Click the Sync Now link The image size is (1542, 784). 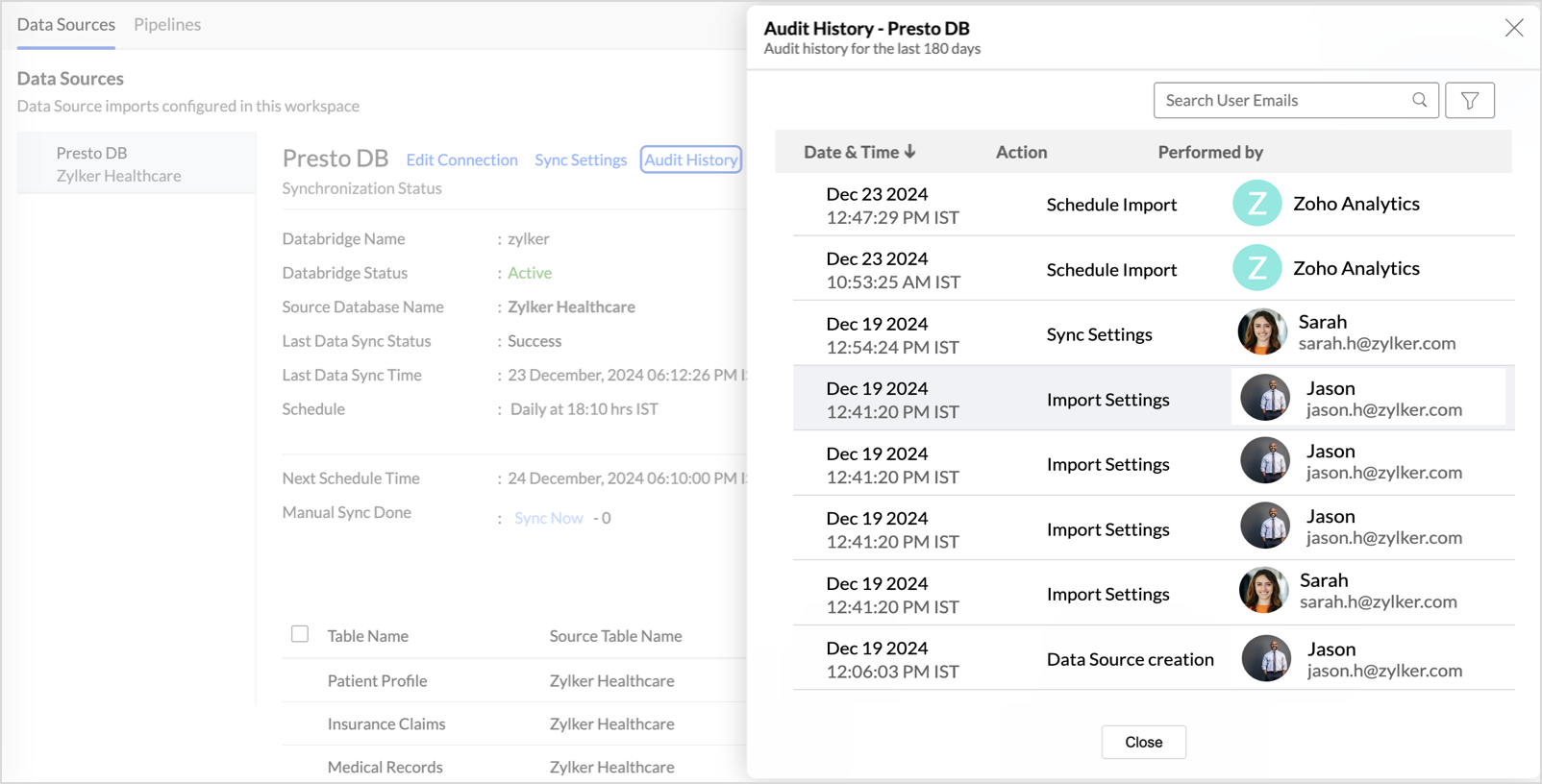(549, 518)
